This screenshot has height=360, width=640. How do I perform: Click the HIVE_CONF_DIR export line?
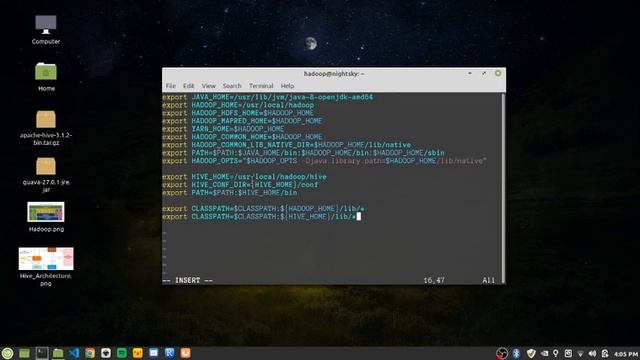240,185
